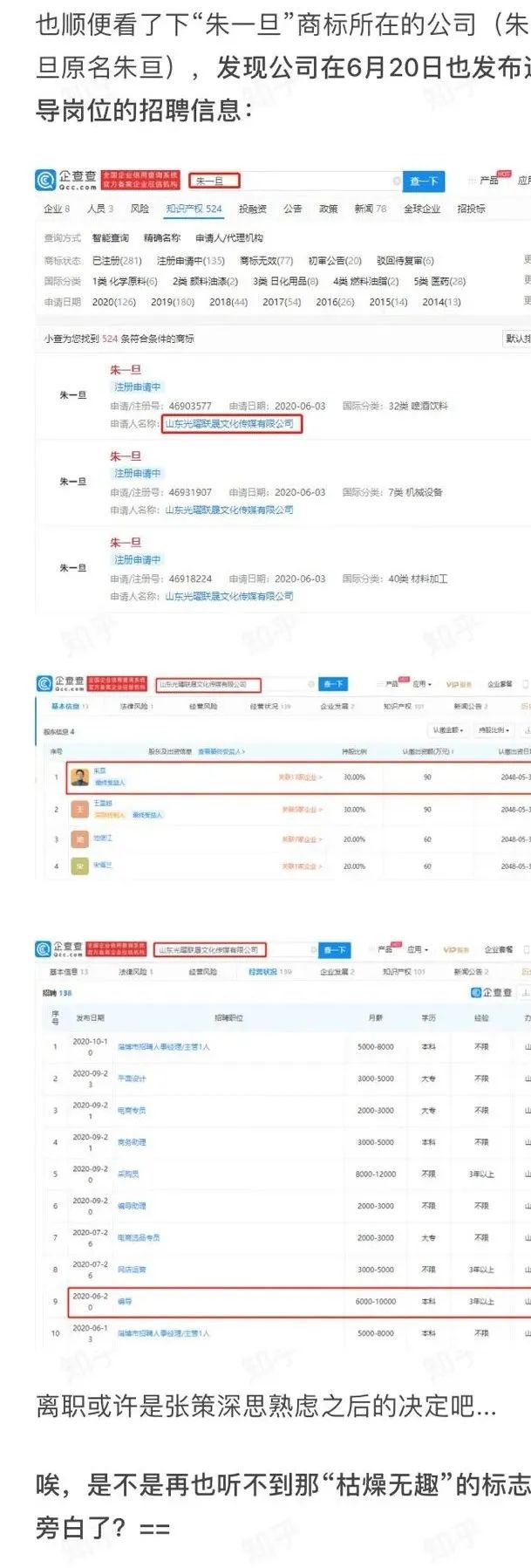Clear the 朱一旦 search field using the x icon

click(396, 181)
